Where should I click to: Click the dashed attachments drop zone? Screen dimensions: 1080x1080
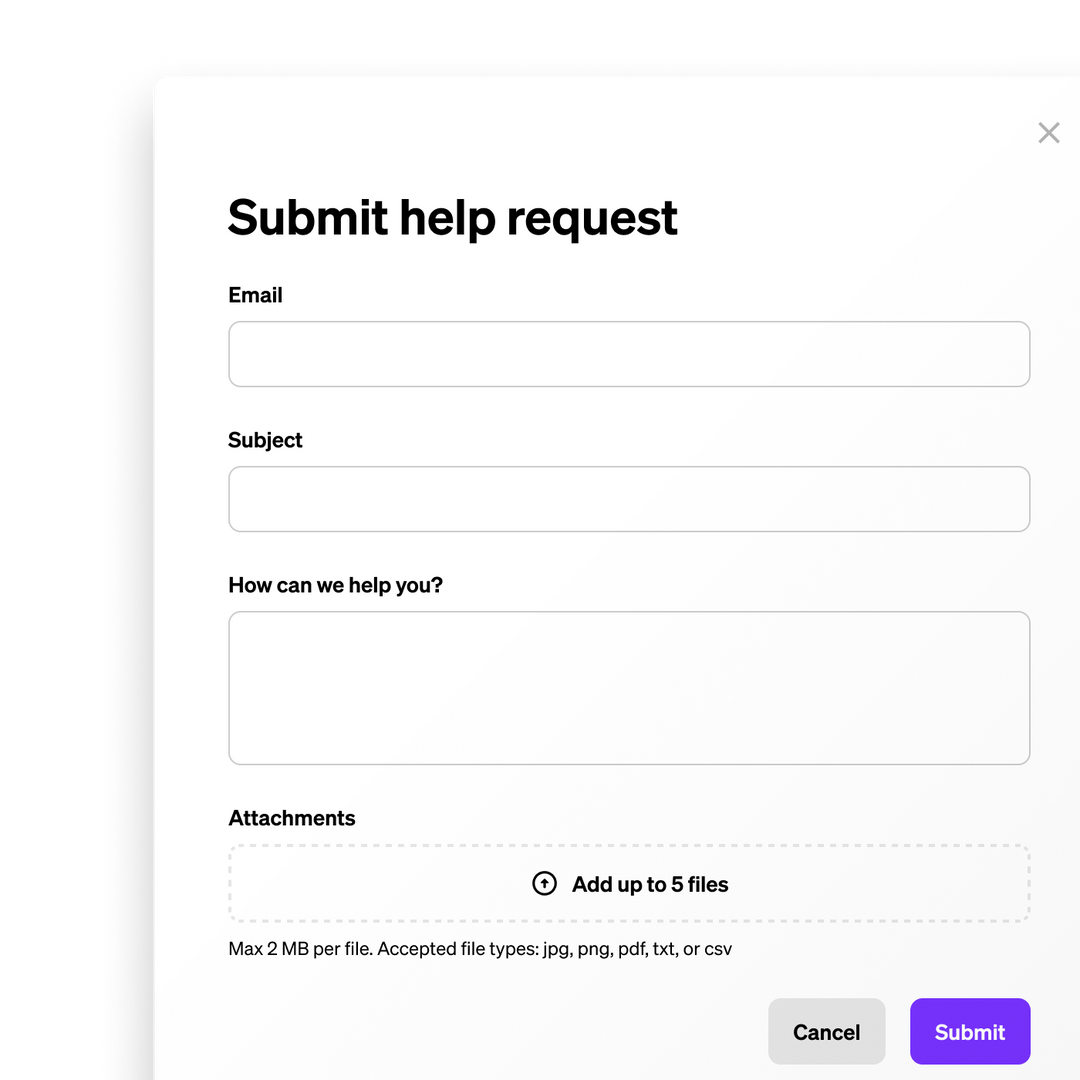pyautogui.click(x=629, y=883)
